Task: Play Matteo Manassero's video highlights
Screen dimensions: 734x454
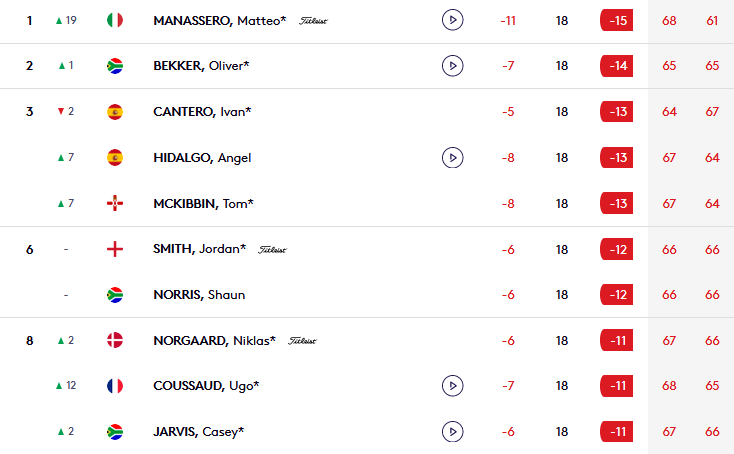Action: coord(452,20)
